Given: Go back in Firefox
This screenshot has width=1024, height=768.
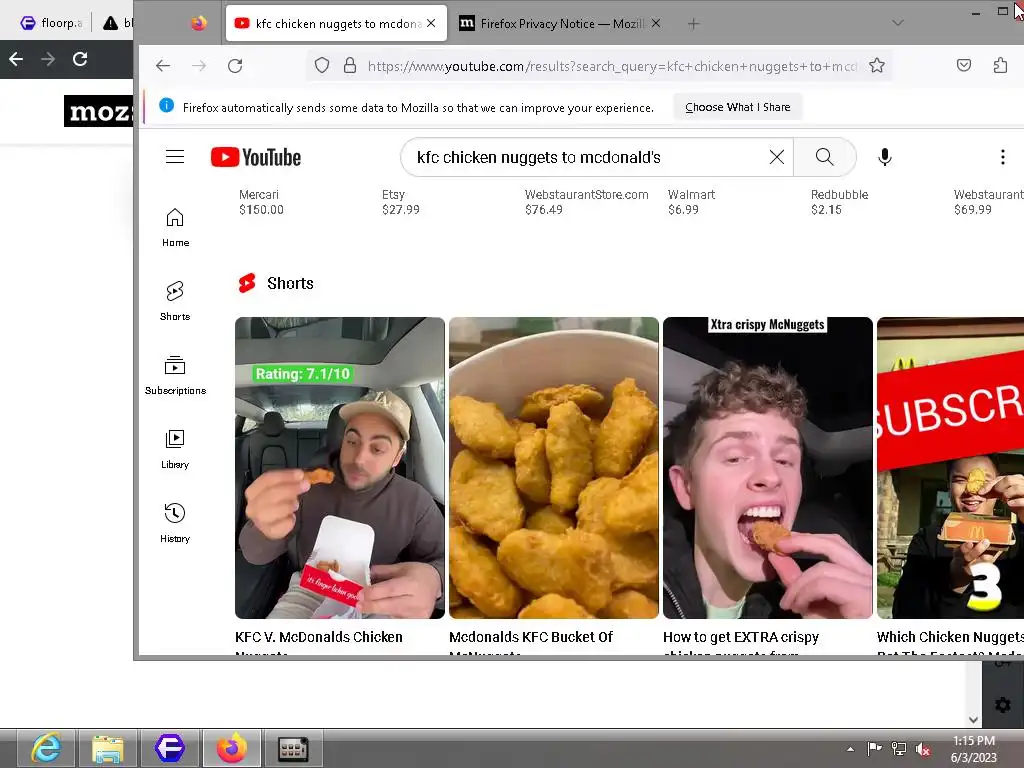Looking at the screenshot, I should click(x=163, y=65).
